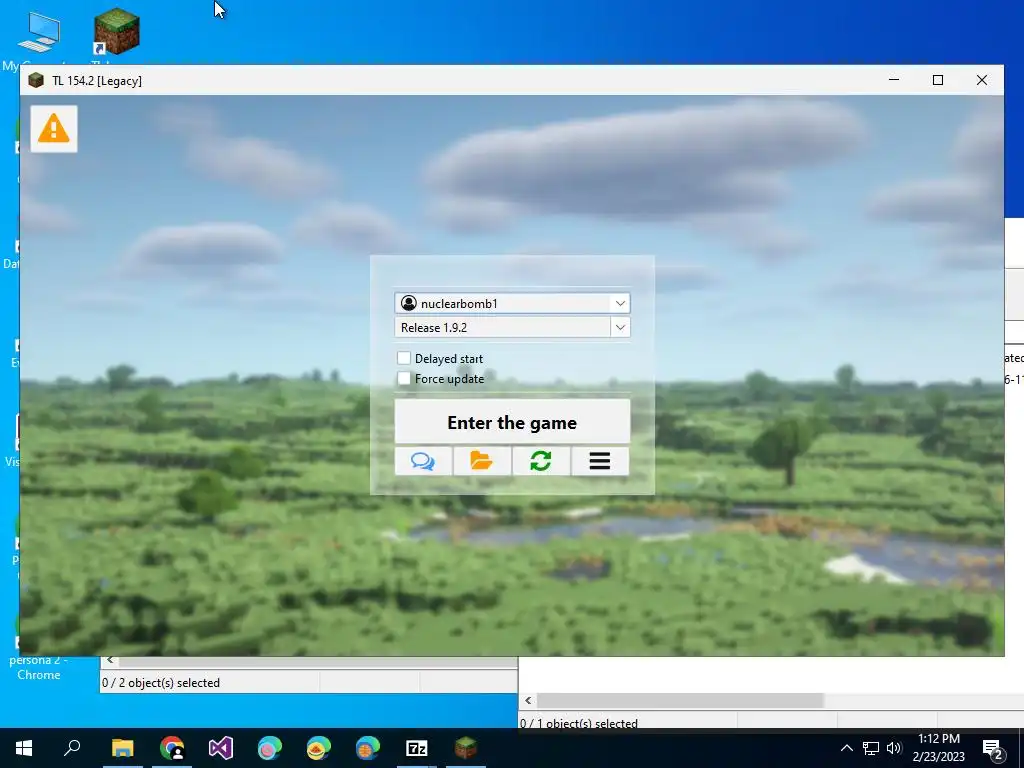Launch Chrome from the taskbar
The height and width of the screenshot is (768, 1024).
pos(172,748)
